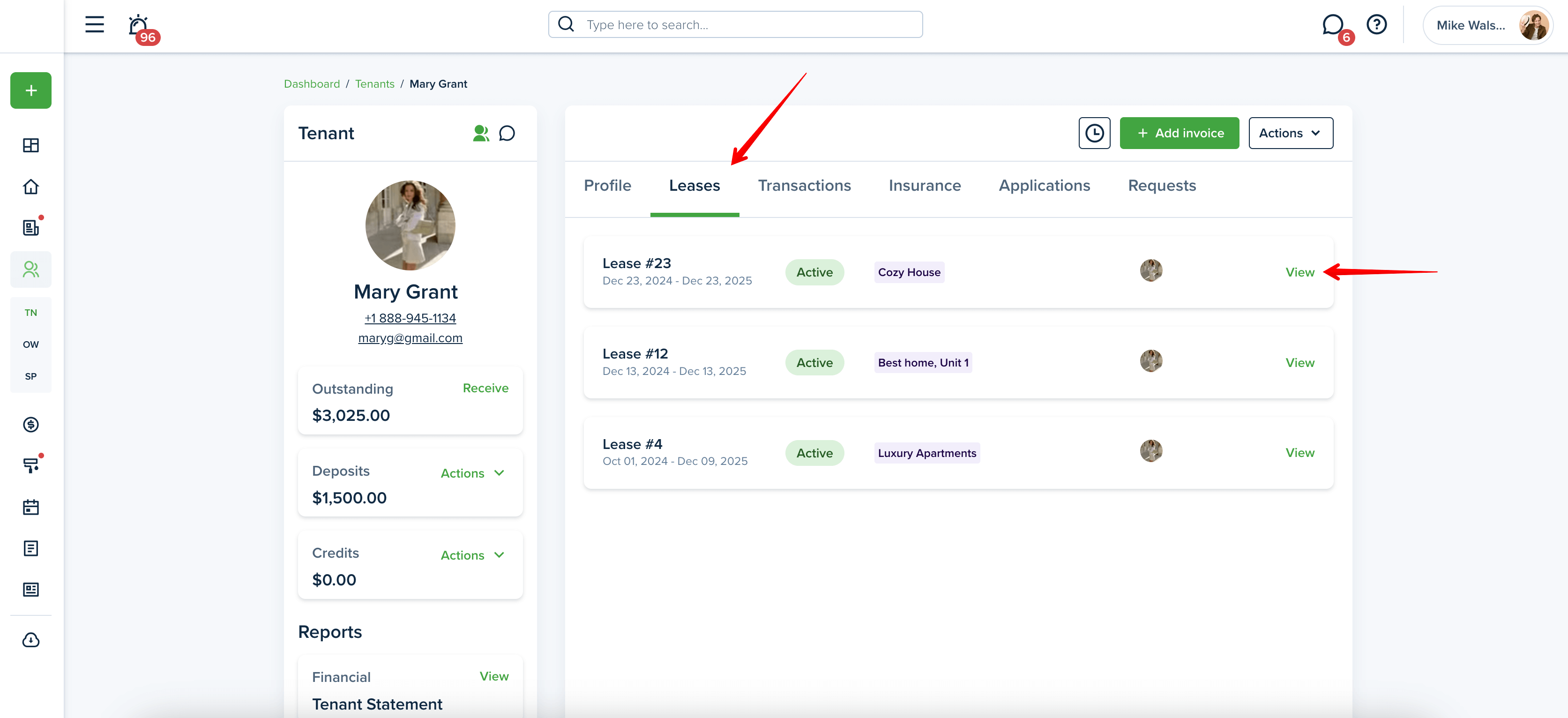View the Financial Tenant Statement report
This screenshot has width=1568, height=718.
coord(493,676)
